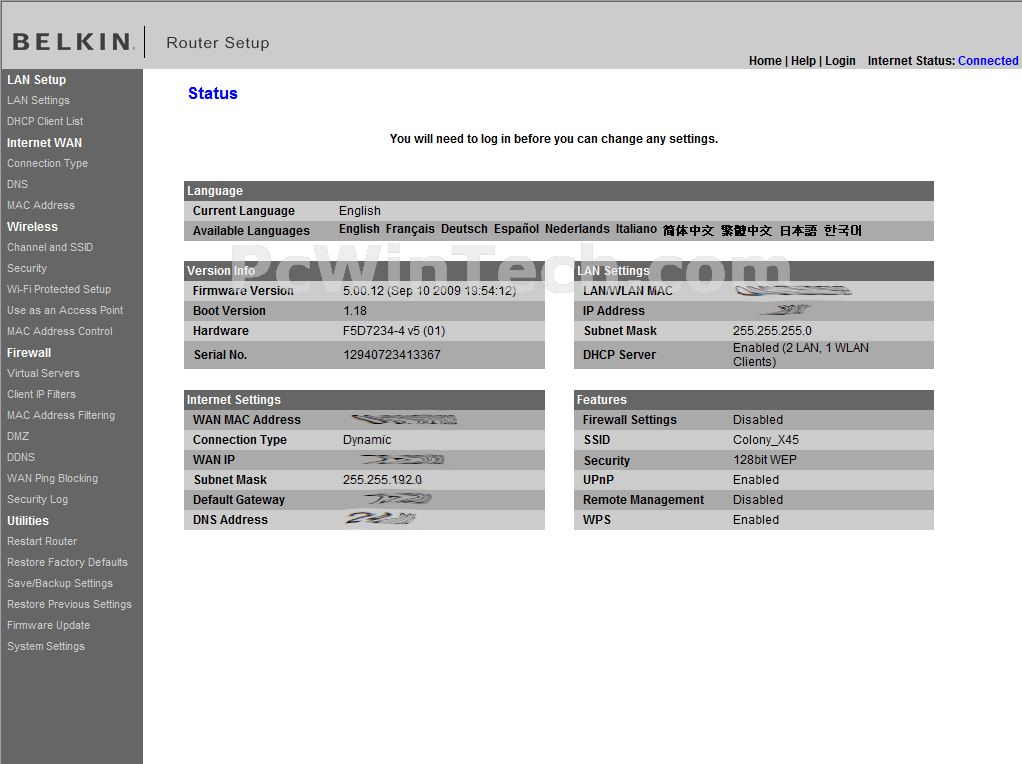Open Firmware Update page
The image size is (1022, 764).
point(49,626)
